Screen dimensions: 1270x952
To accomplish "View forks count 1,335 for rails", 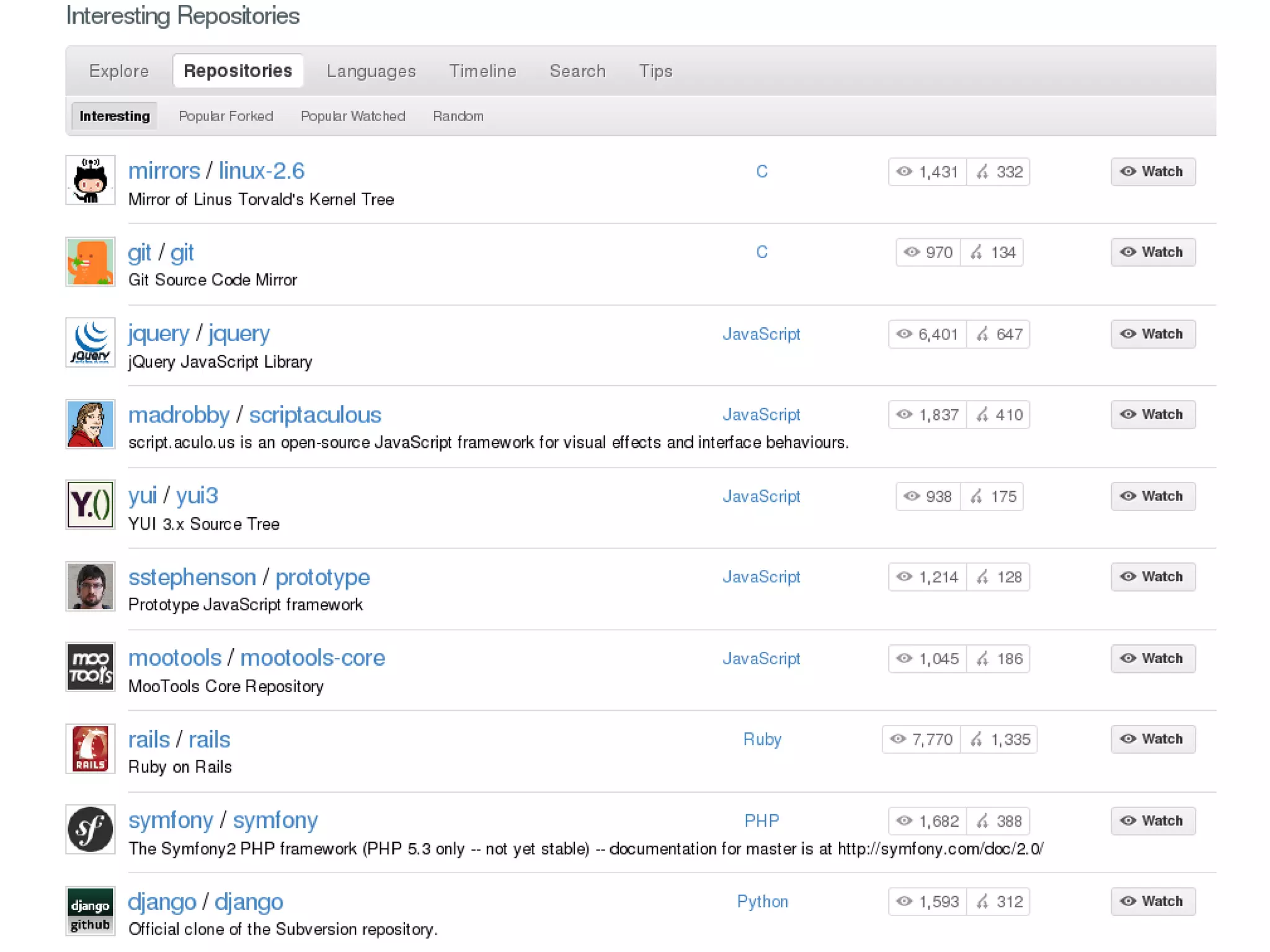I will [x=999, y=739].
